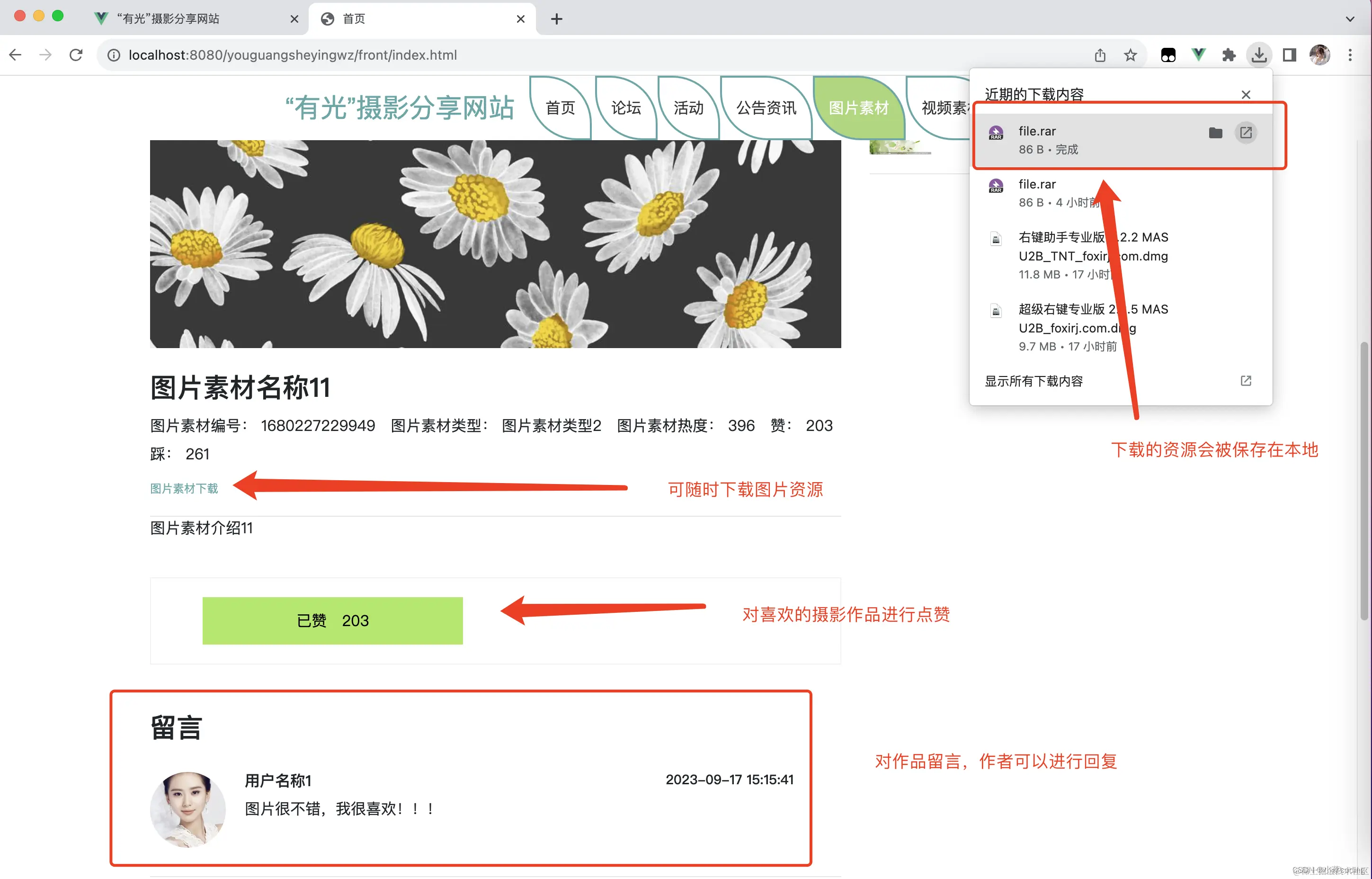Close the recent downloads popup
The width and height of the screenshot is (1372, 879).
(1246, 94)
